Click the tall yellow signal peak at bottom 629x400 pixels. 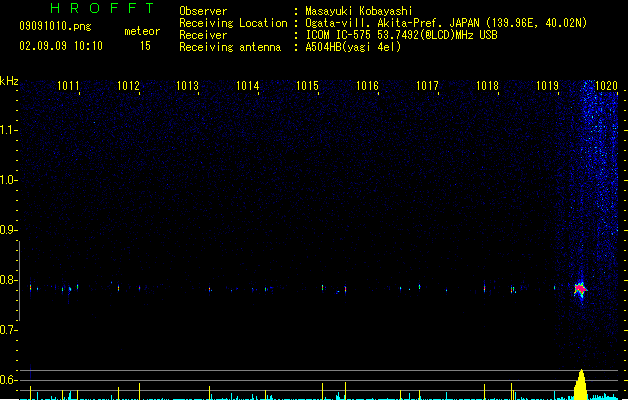[581, 385]
